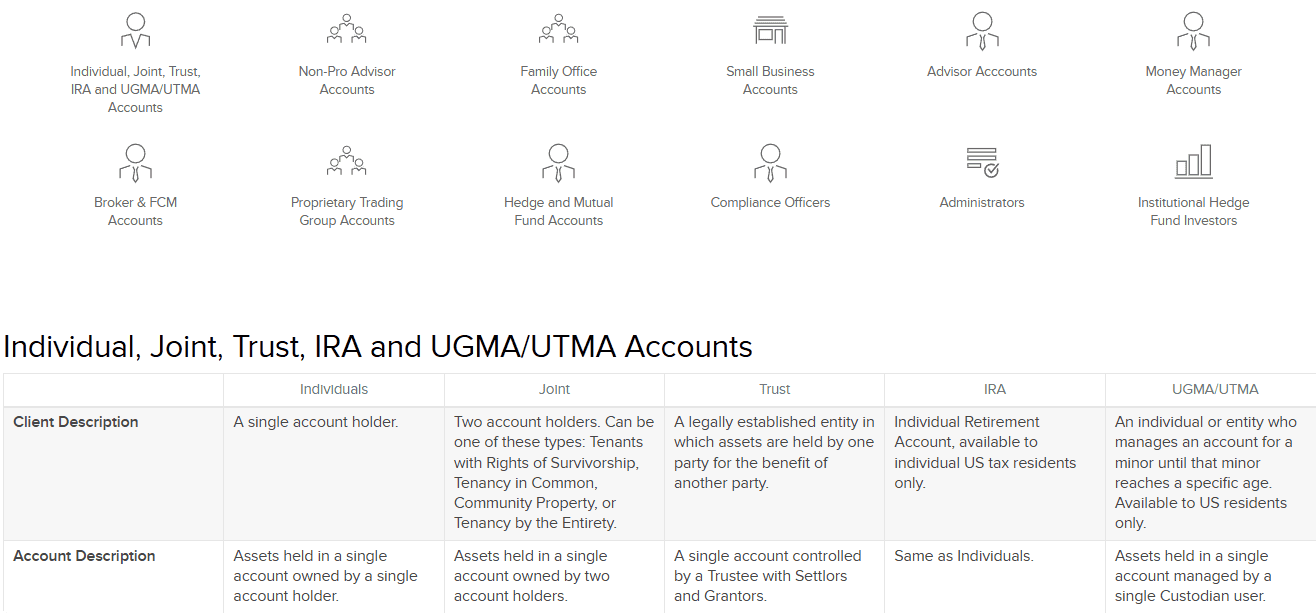Click the Proprietary Trading Group Accounts icon
Image resolution: width=1316 pixels, height=613 pixels.
(x=347, y=161)
